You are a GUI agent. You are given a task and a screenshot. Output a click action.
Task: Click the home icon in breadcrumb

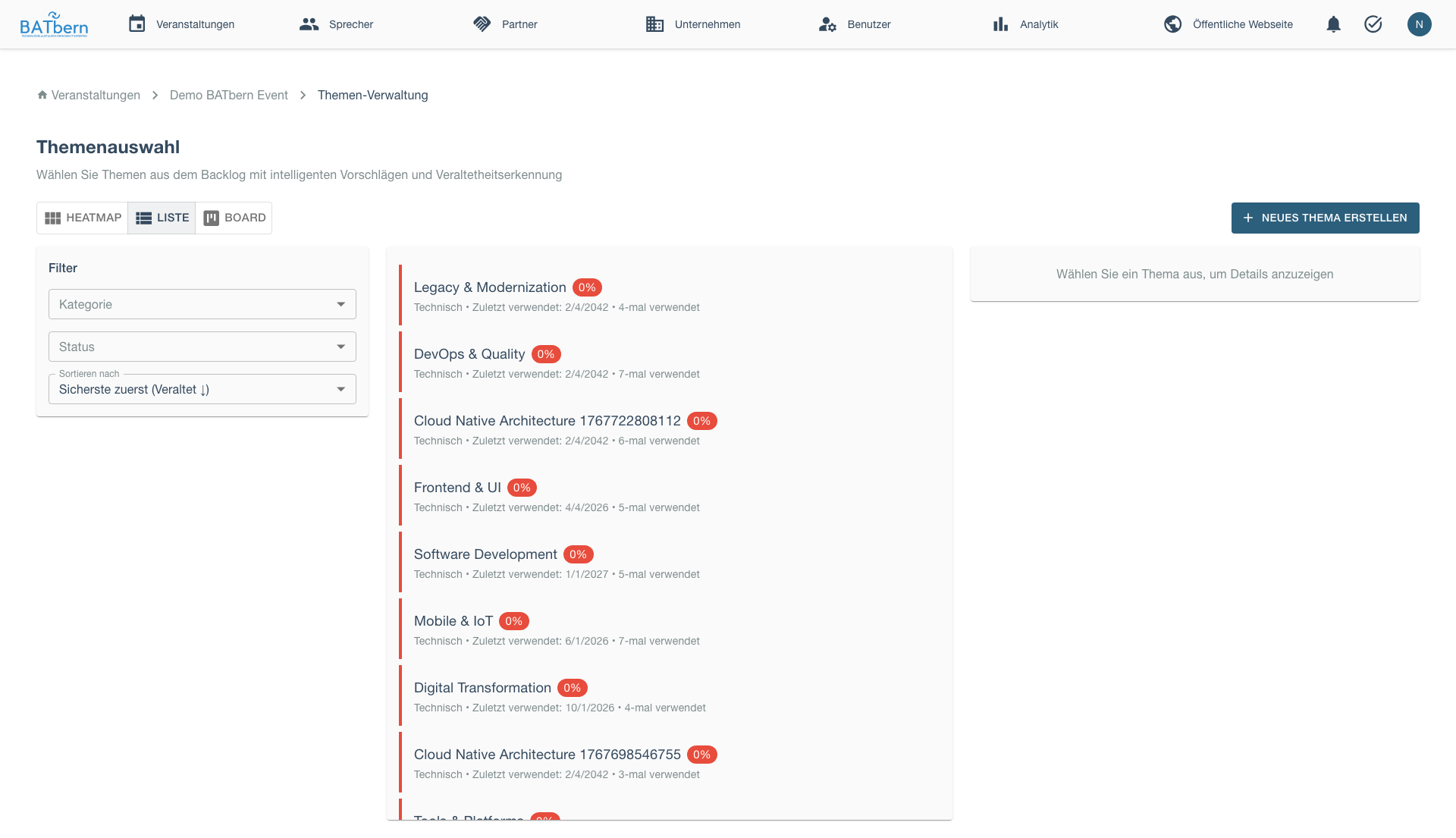pyautogui.click(x=42, y=95)
